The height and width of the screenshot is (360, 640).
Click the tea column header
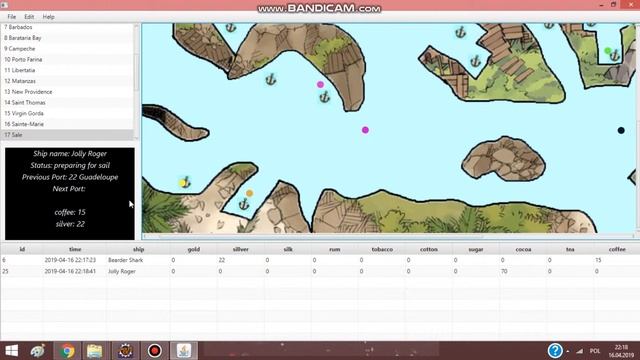coord(570,249)
